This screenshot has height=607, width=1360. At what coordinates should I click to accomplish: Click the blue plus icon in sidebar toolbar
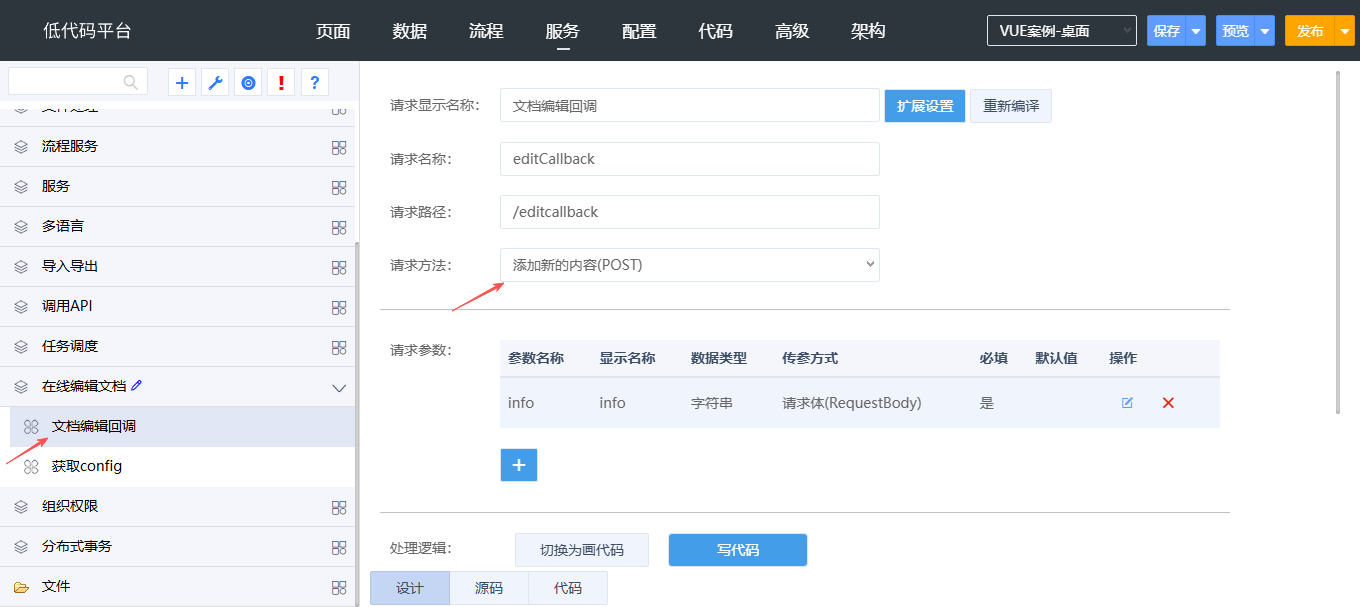click(182, 83)
